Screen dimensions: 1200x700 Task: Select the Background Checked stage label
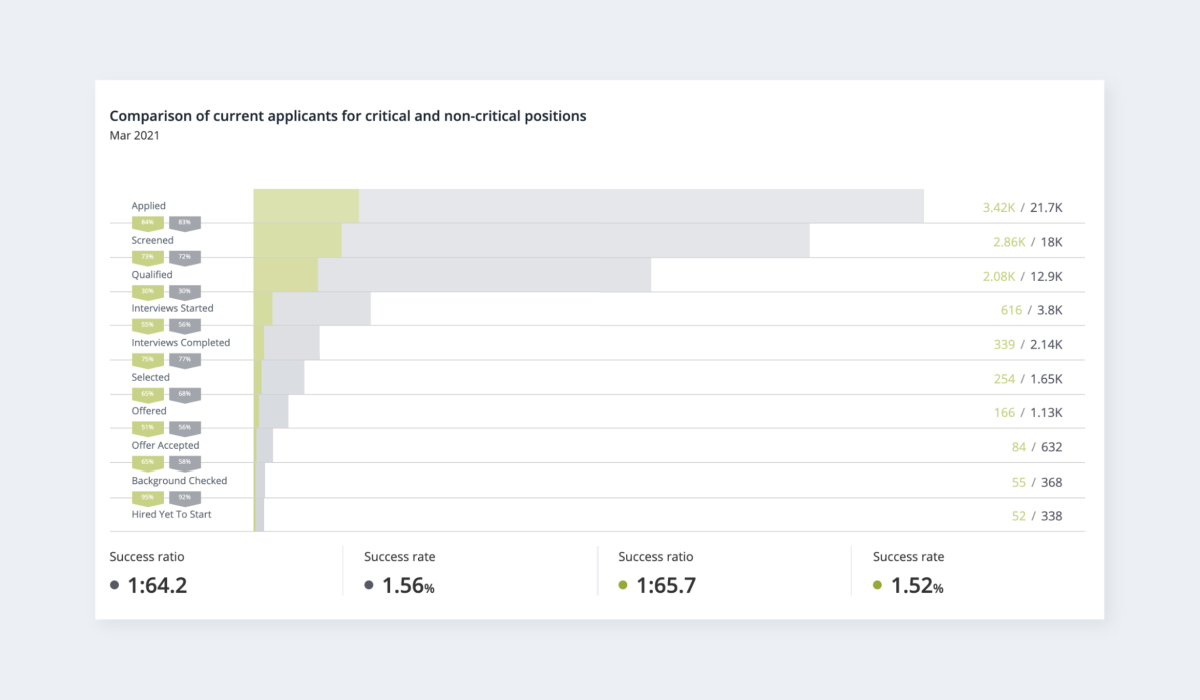tap(179, 480)
